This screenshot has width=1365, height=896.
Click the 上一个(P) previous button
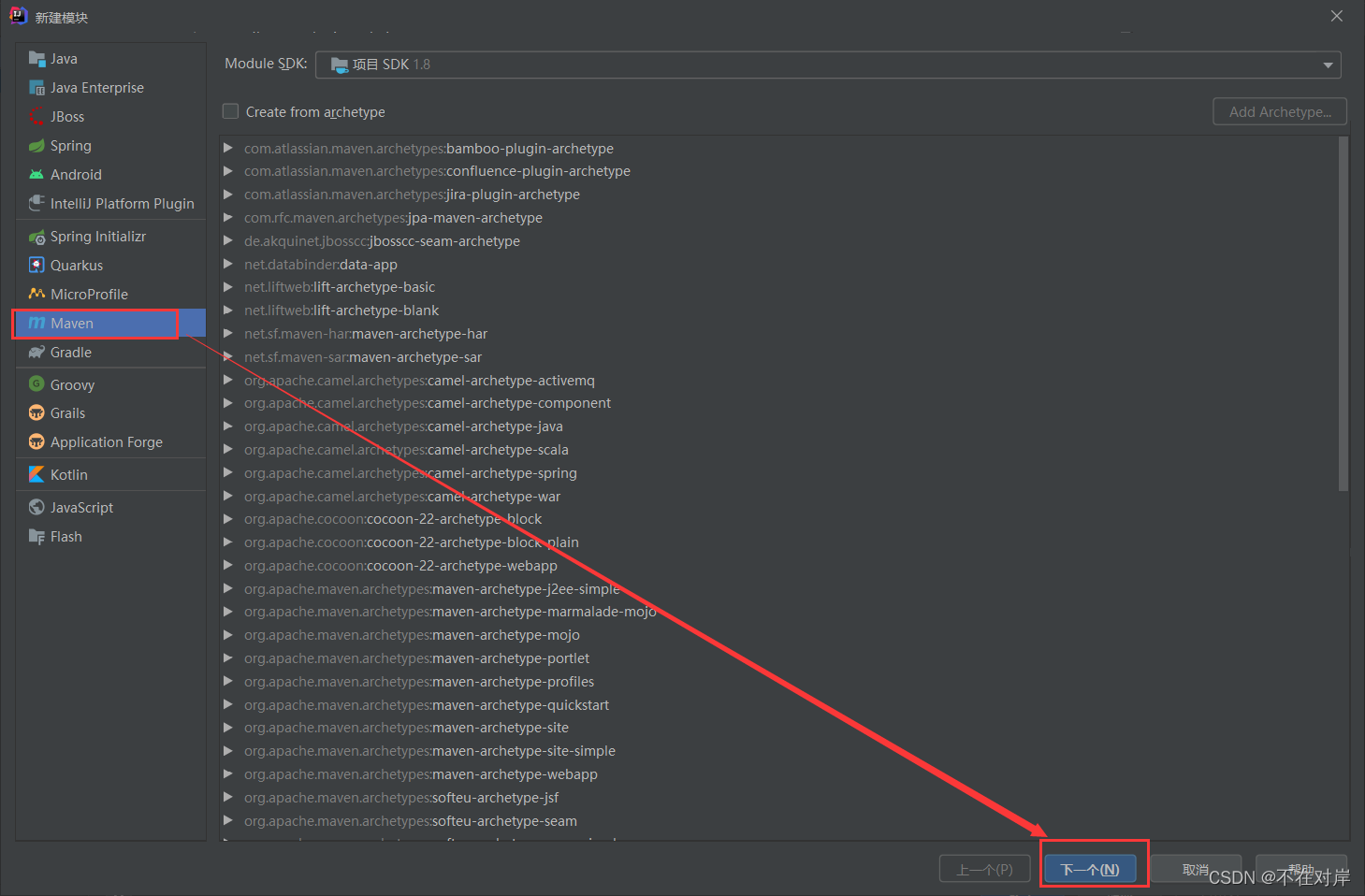point(984,869)
